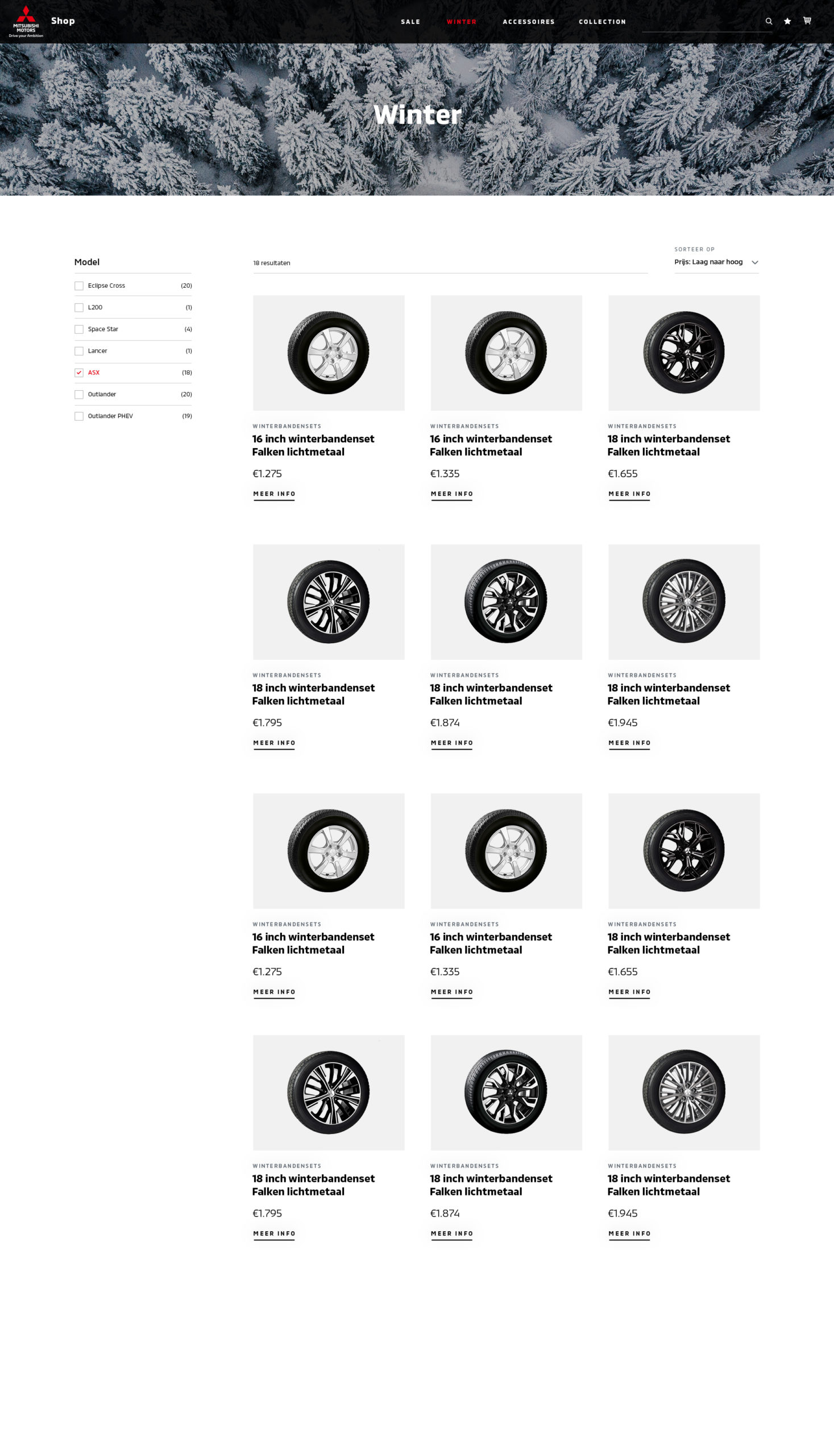The width and height of the screenshot is (834, 1456).
Task: Open the first €1.655 black wheel thumbnail
Action: (683, 353)
